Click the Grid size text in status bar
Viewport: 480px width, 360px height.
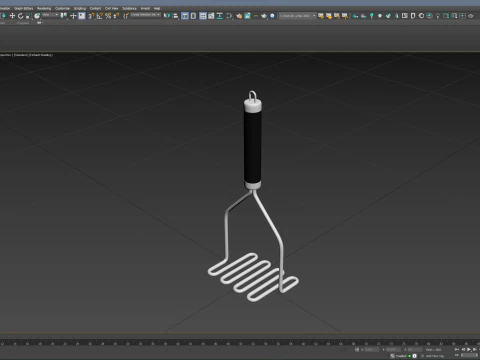pos(433,350)
